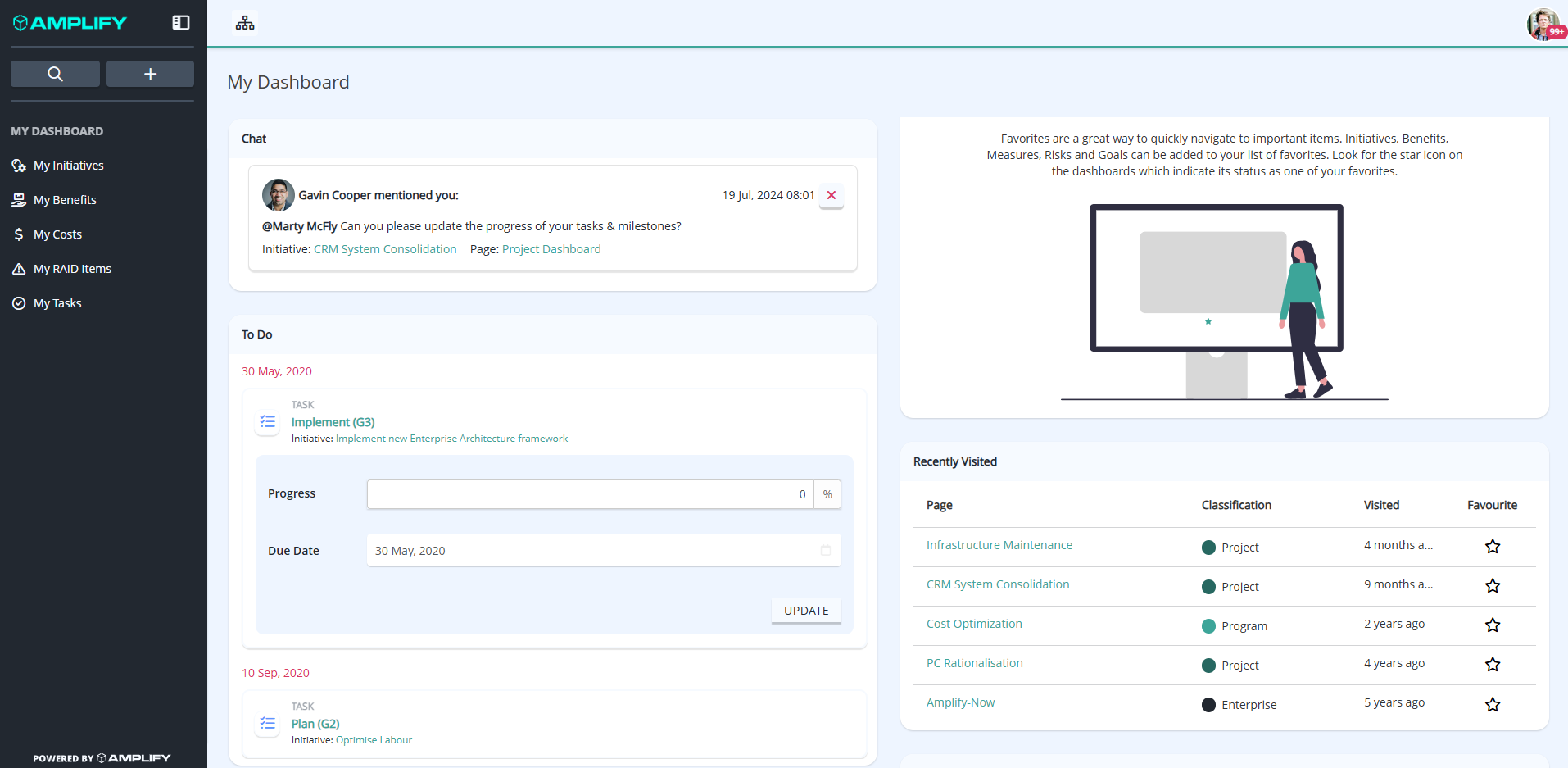Click My Initiatives icon

pyautogui.click(x=19, y=166)
